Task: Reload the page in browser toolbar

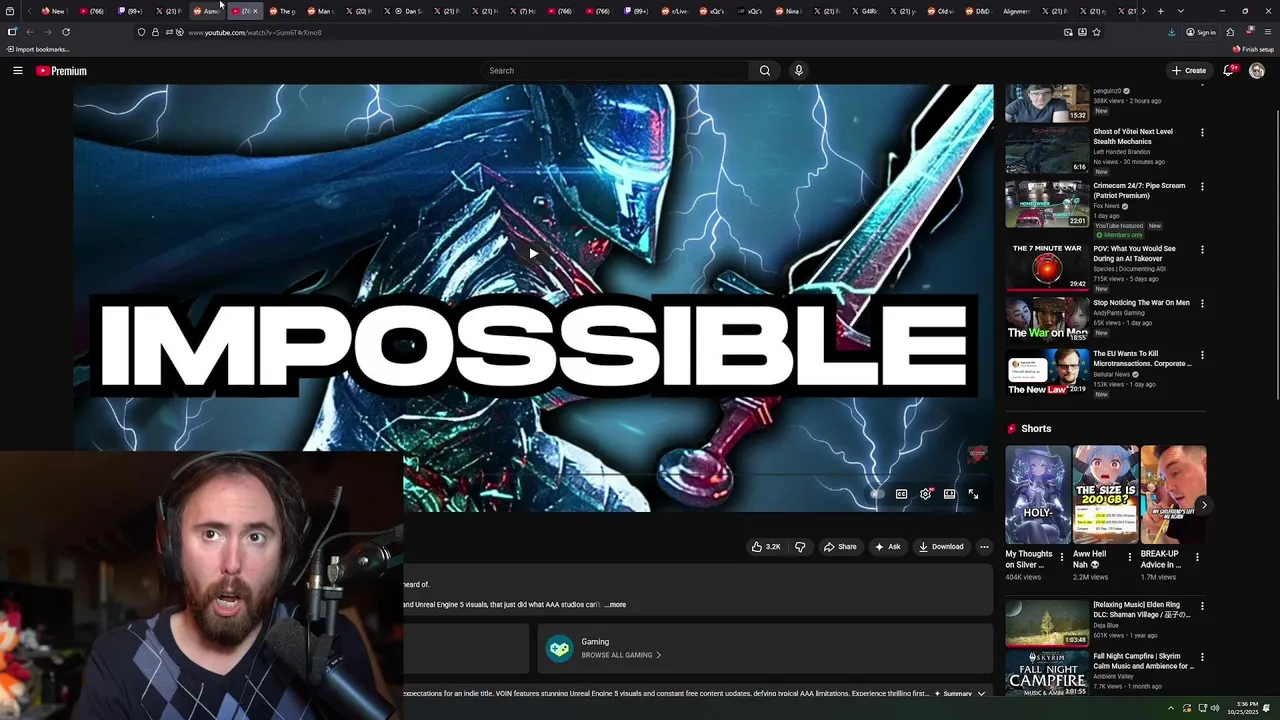Action: click(66, 32)
